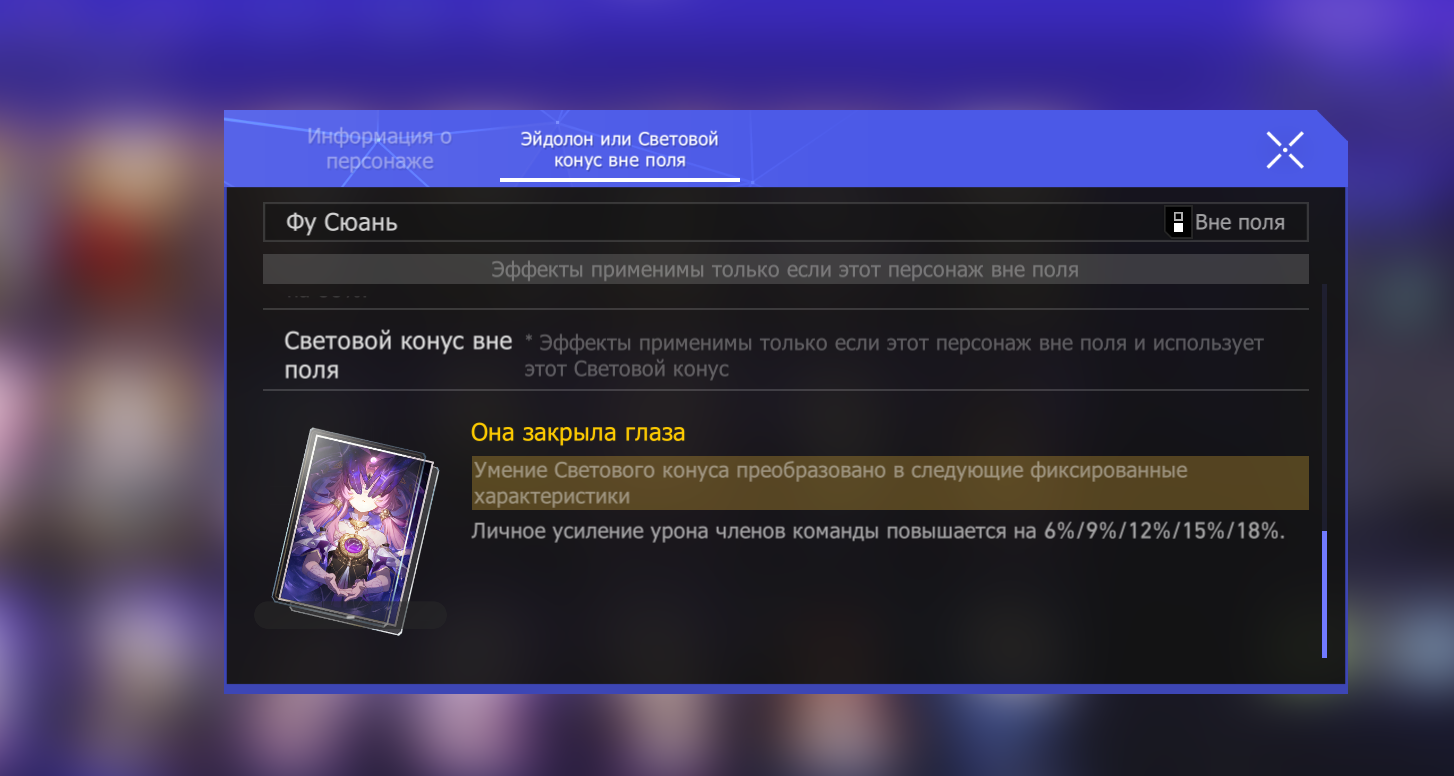Select the yellow highlighted fixed-stats description
Screen dimensions: 1454x776
[890, 483]
